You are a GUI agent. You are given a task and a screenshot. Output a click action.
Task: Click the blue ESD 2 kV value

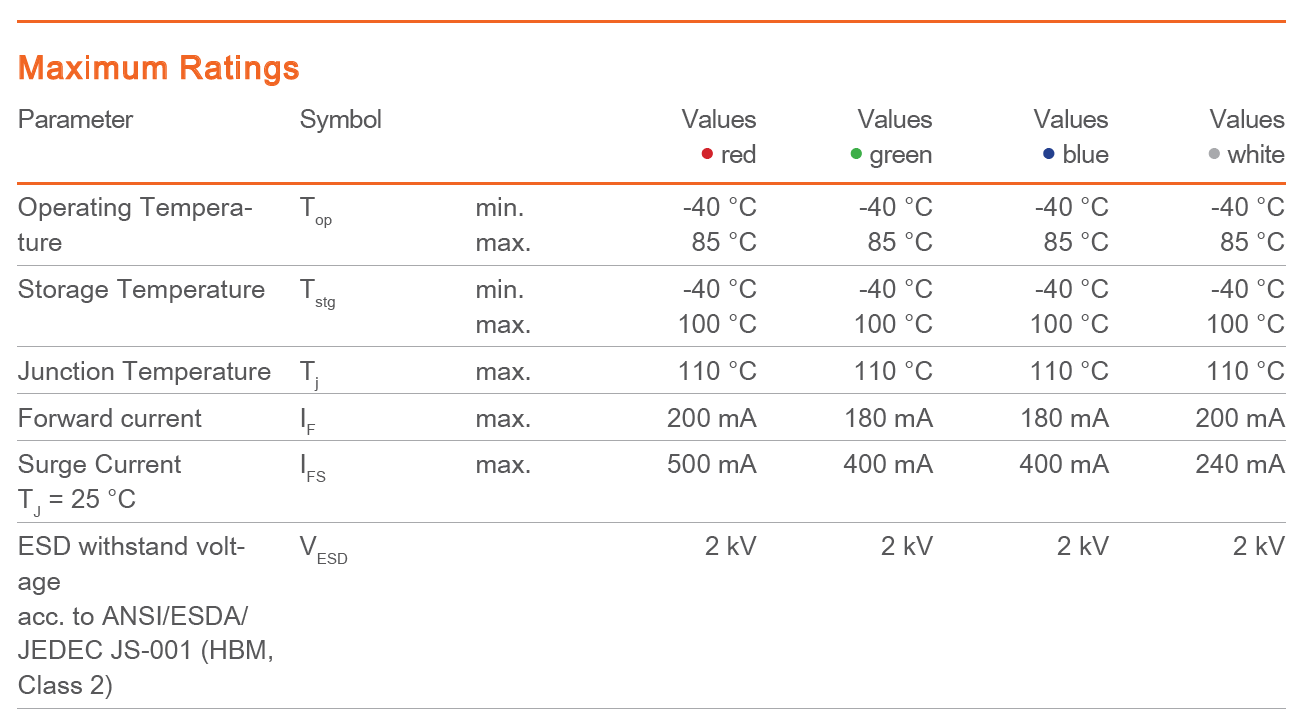tap(1083, 546)
